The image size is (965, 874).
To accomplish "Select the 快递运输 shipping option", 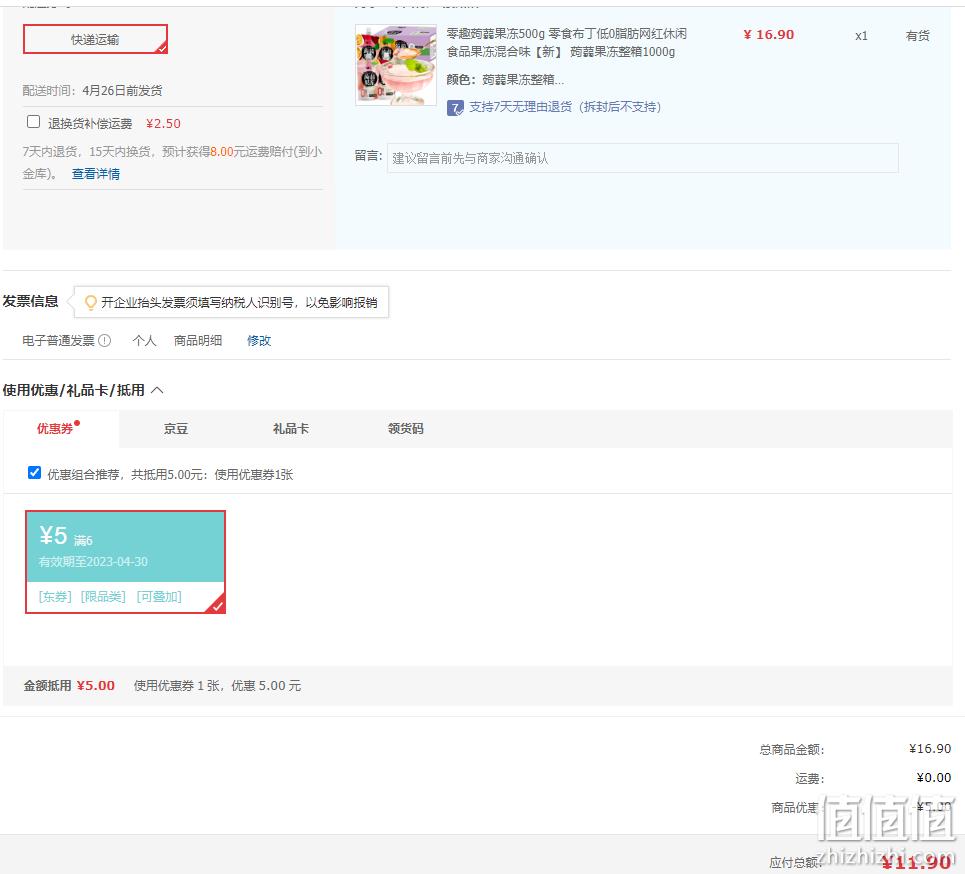I will pos(95,39).
